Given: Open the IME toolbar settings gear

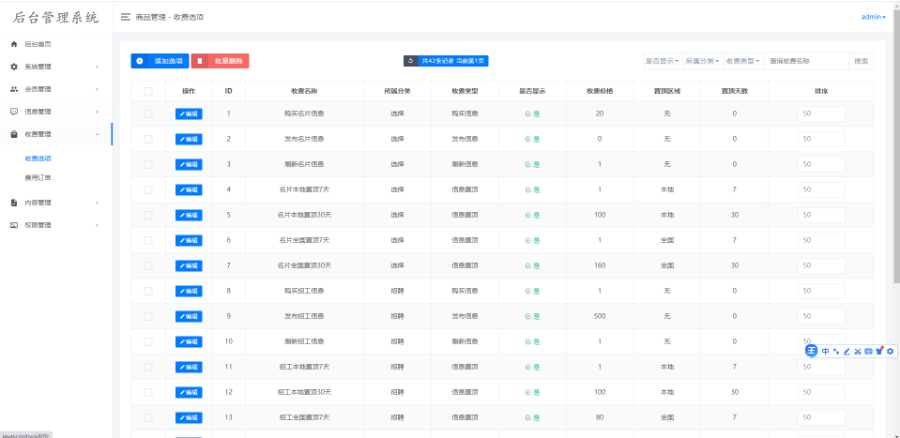Looking at the screenshot, I should [x=890, y=351].
